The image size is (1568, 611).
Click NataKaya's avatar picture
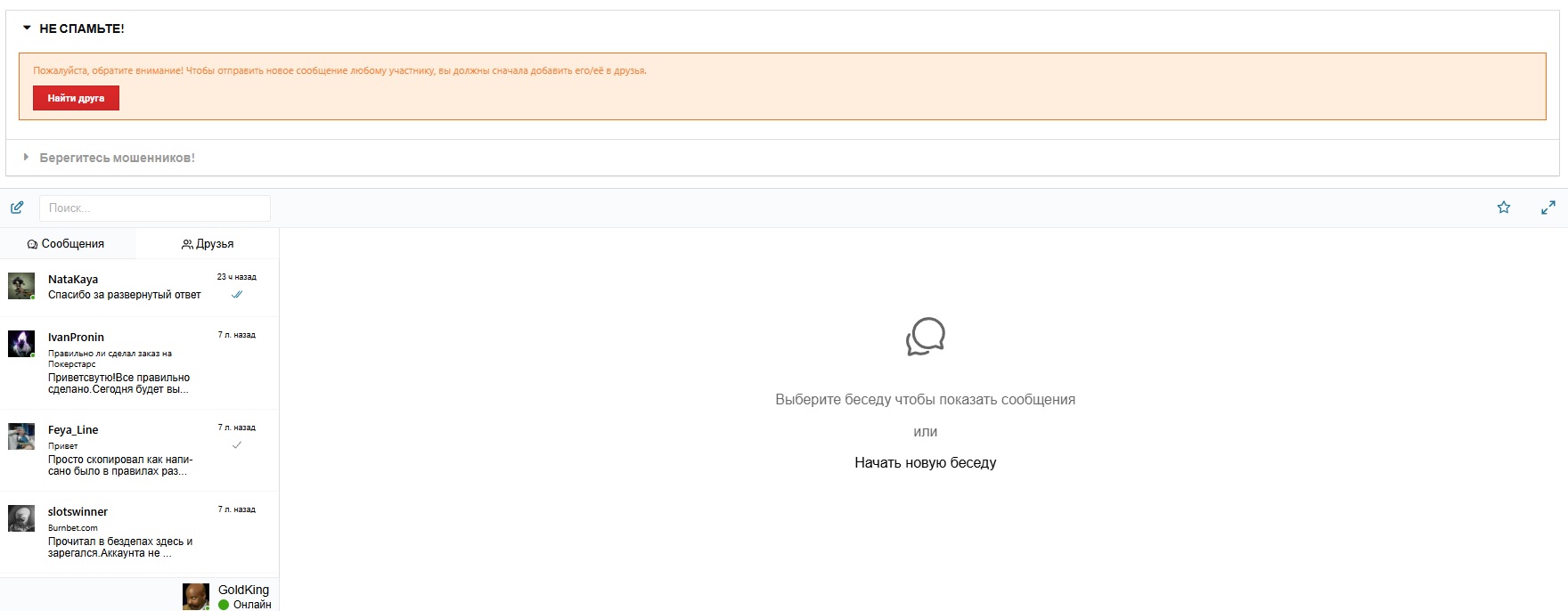click(x=21, y=286)
